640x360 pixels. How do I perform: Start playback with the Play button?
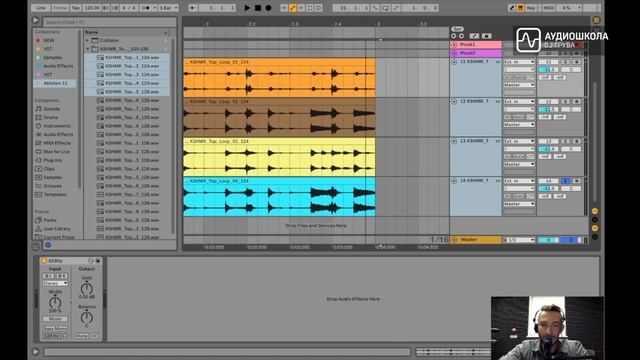click(x=247, y=8)
